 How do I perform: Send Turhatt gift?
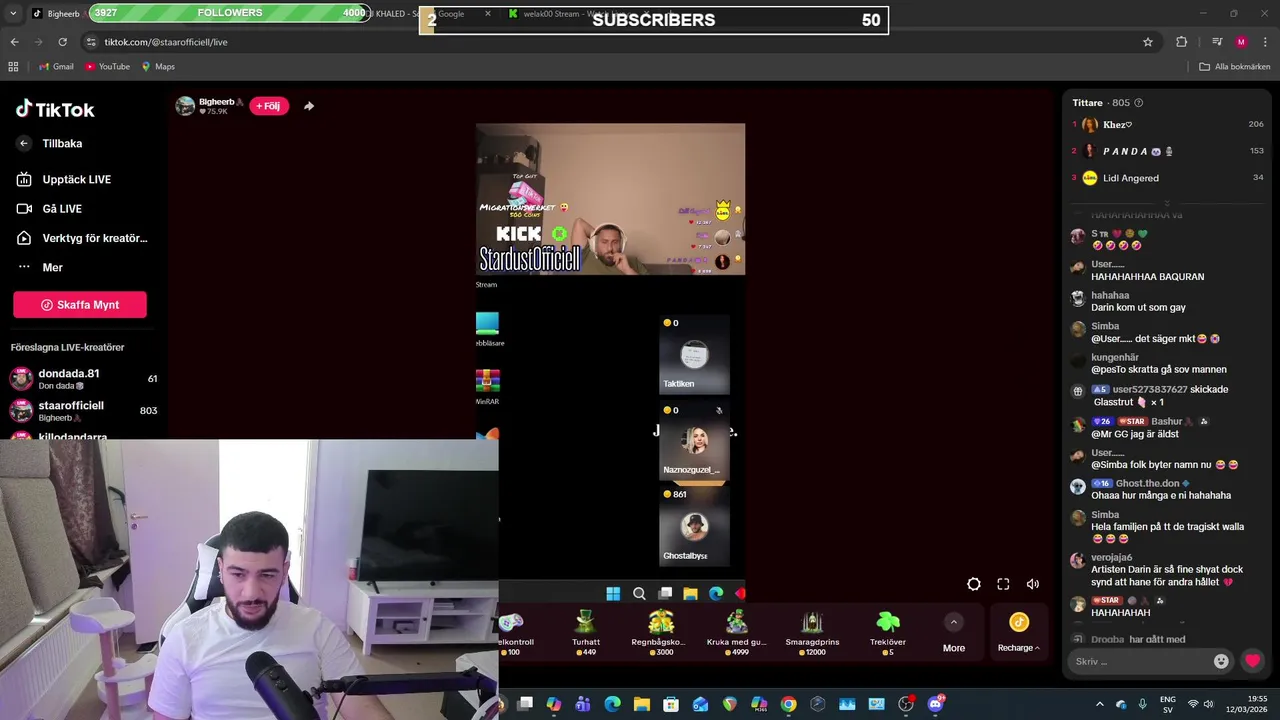tap(585, 633)
